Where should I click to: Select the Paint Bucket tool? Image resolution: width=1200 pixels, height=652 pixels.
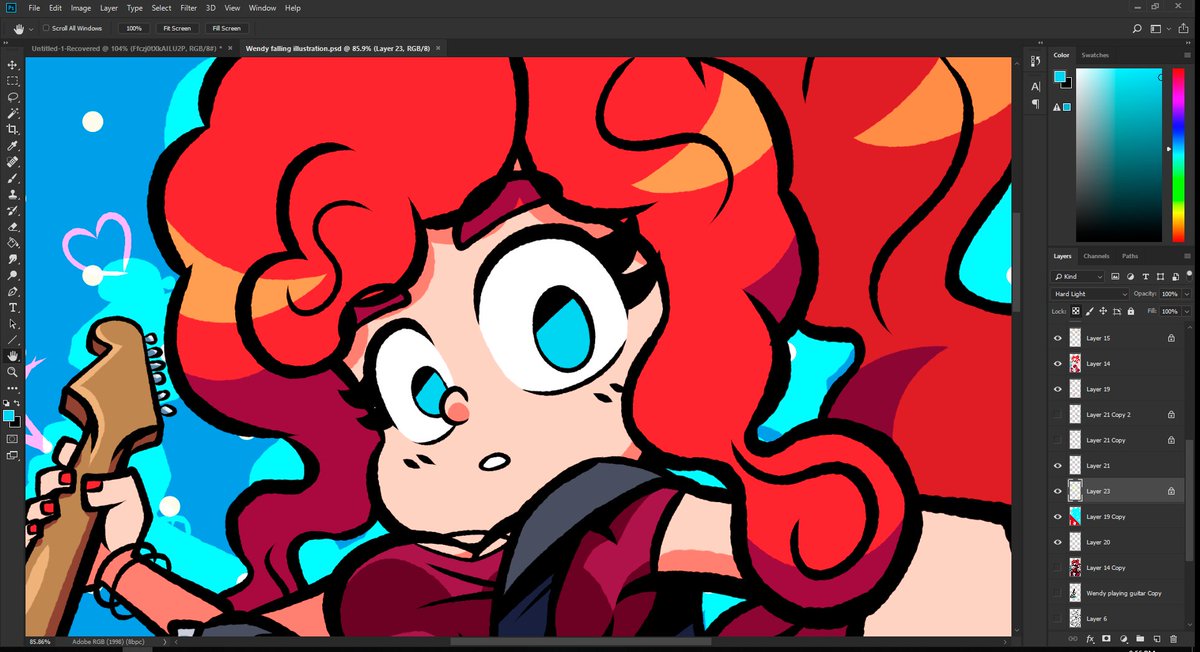pyautogui.click(x=12, y=242)
